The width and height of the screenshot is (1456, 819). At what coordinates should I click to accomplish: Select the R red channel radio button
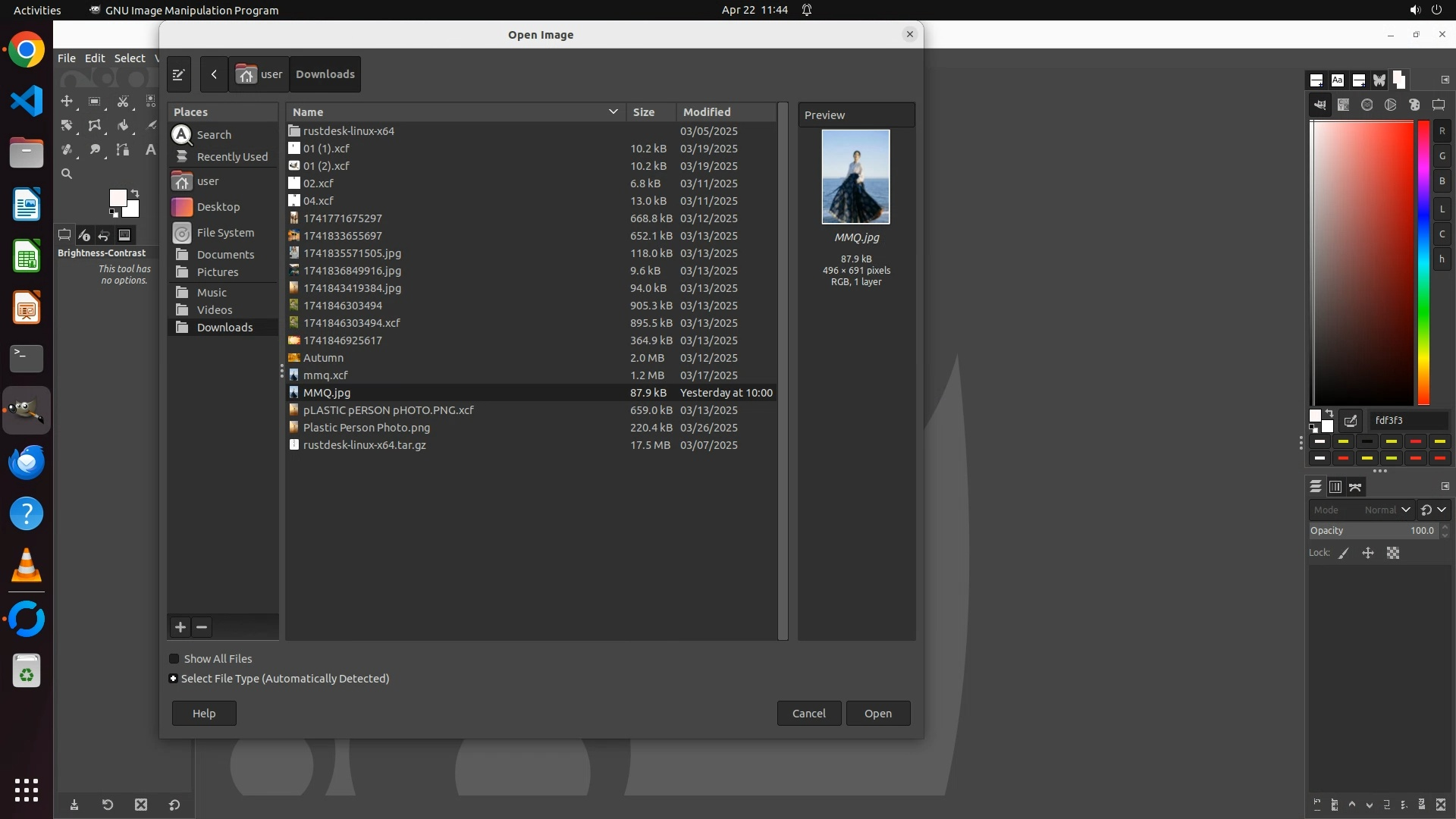pos(1442,131)
